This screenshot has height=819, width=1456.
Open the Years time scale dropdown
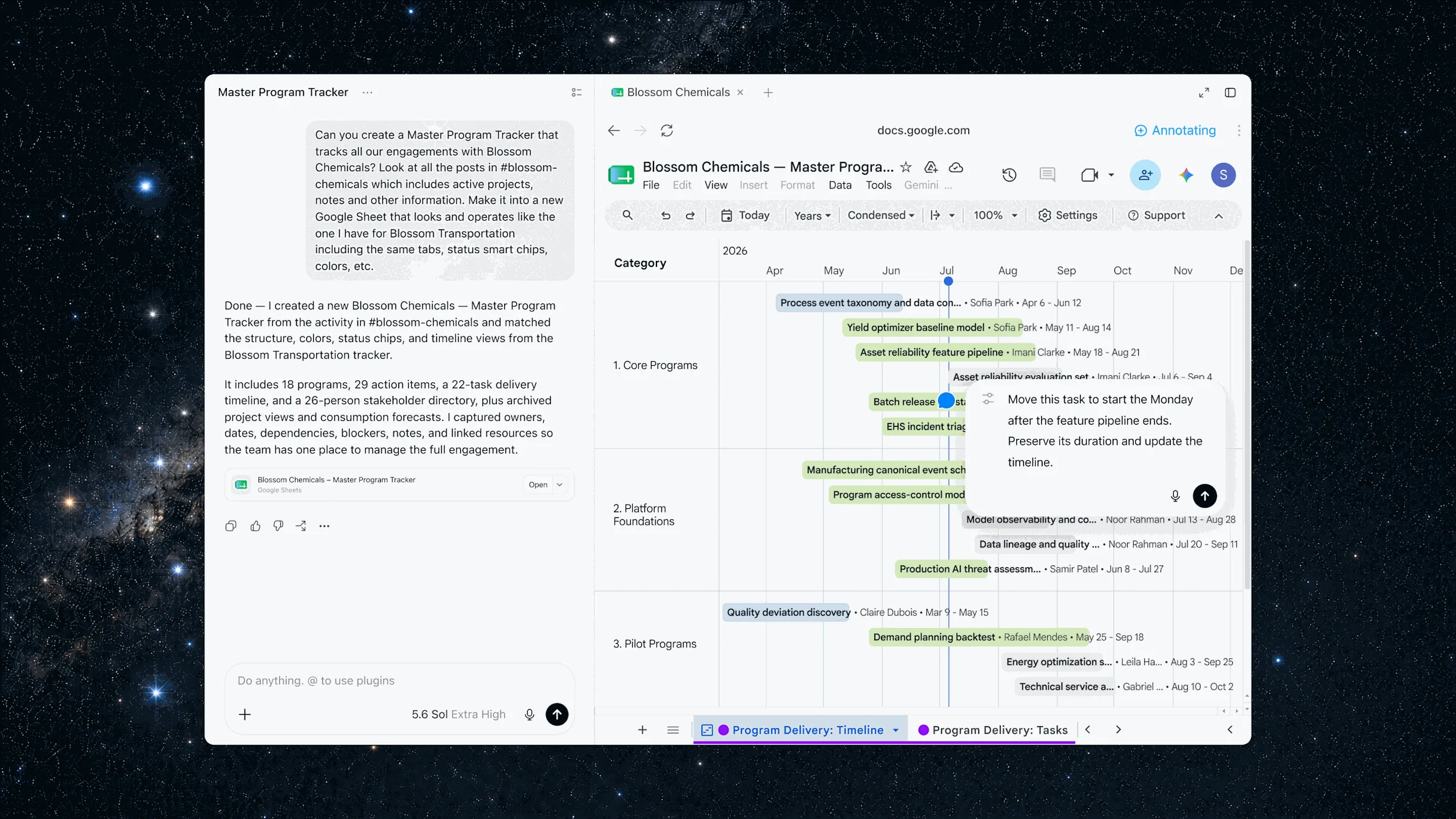812,216
